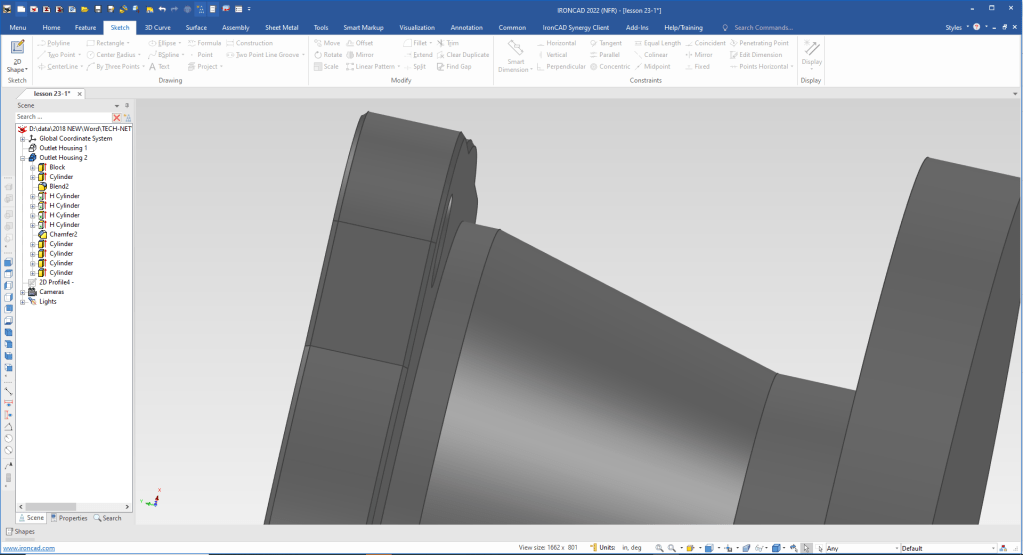Expand the Cameras tree node
This screenshot has width=1023, height=555.
point(22,292)
